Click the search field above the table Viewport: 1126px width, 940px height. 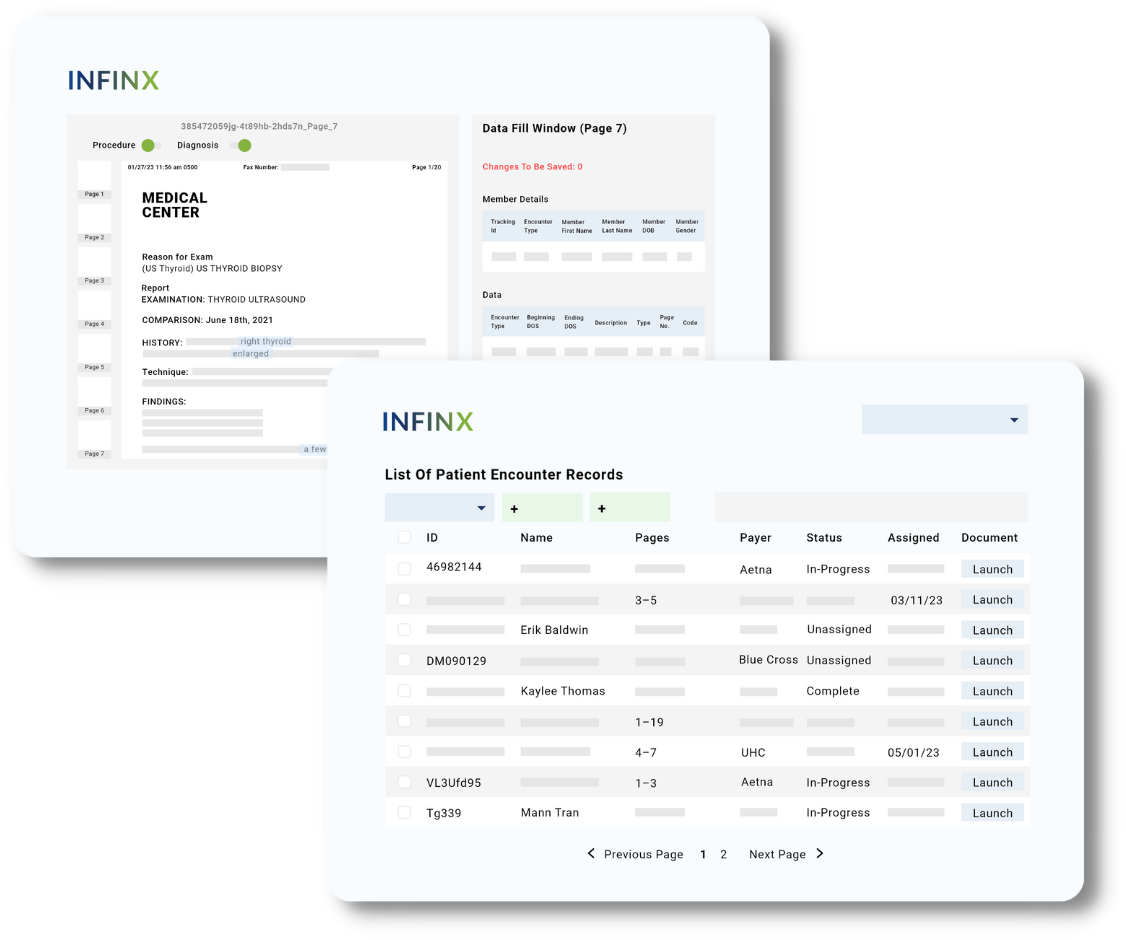tap(871, 508)
